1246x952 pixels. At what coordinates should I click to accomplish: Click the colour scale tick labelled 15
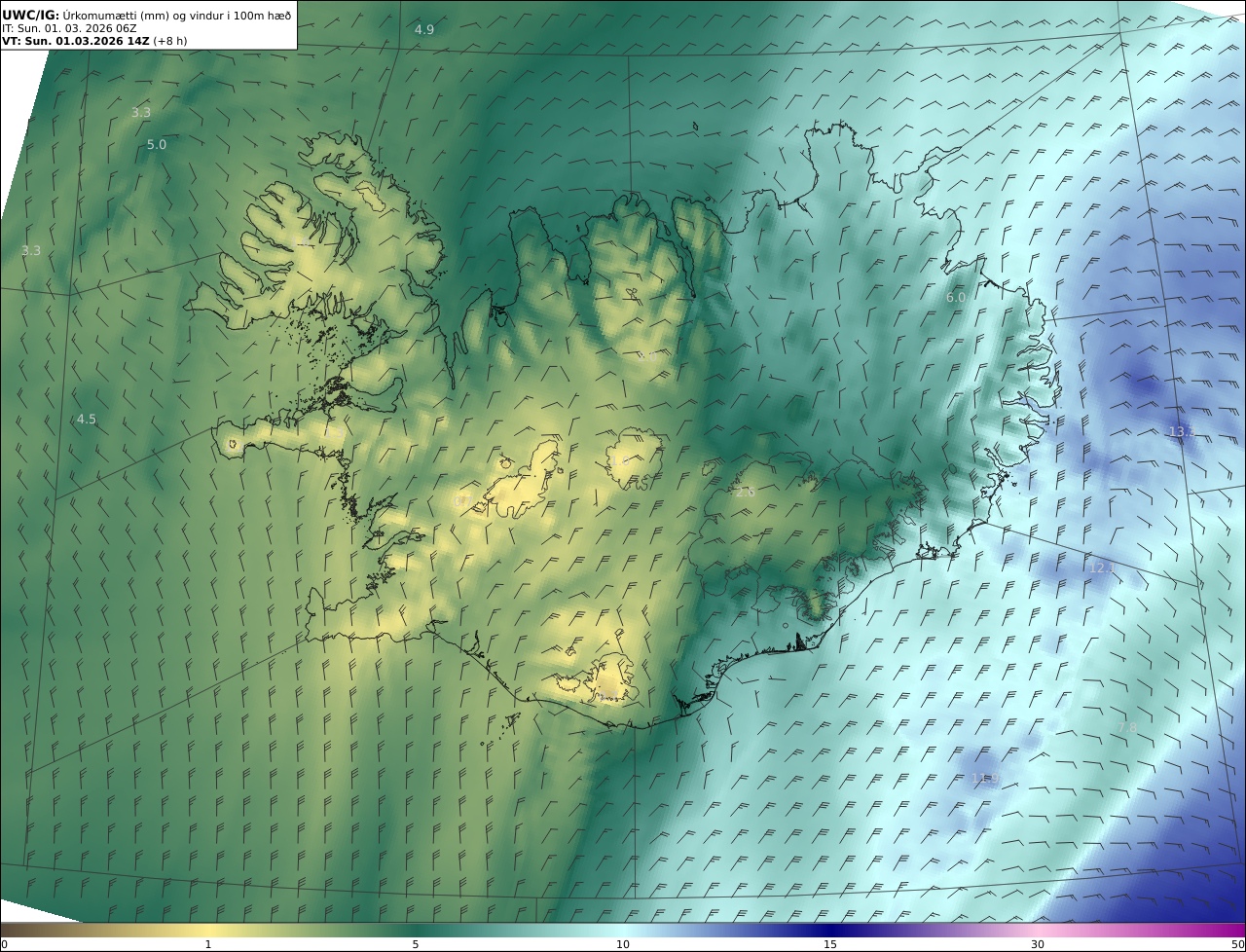pyautogui.click(x=830, y=944)
